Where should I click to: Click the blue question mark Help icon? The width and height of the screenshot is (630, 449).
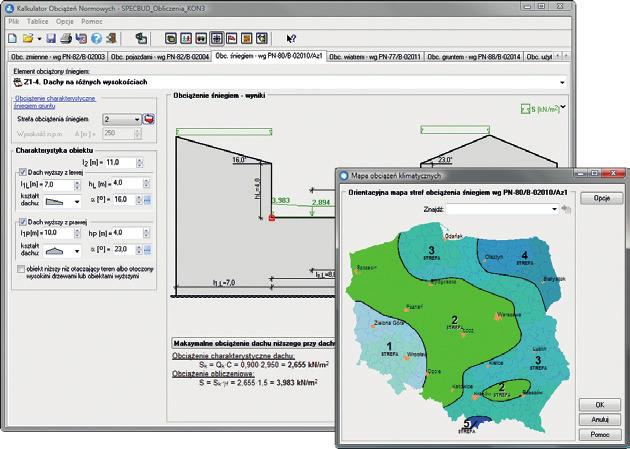[96, 39]
